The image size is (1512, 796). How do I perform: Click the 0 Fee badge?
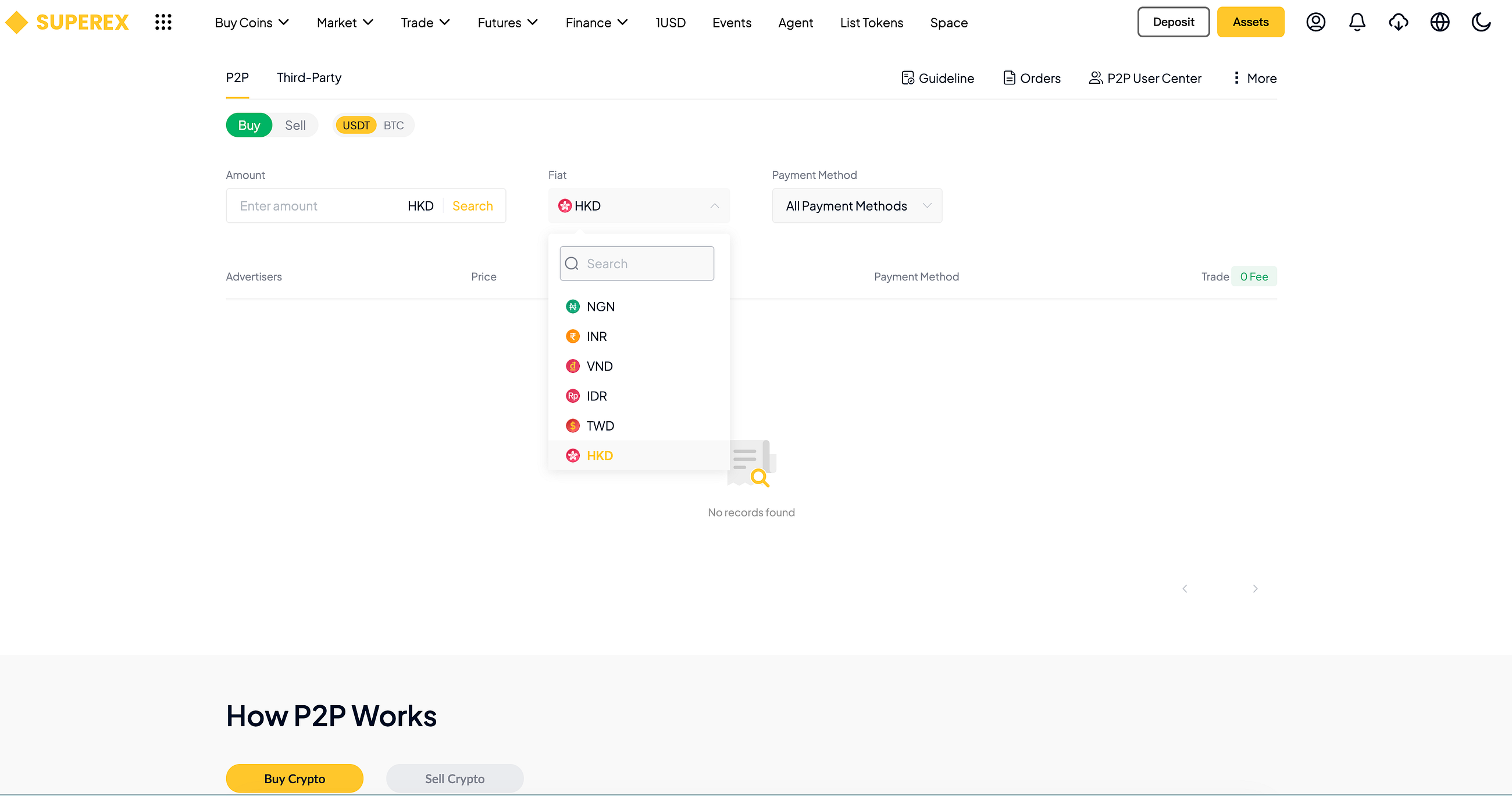[1254, 277]
